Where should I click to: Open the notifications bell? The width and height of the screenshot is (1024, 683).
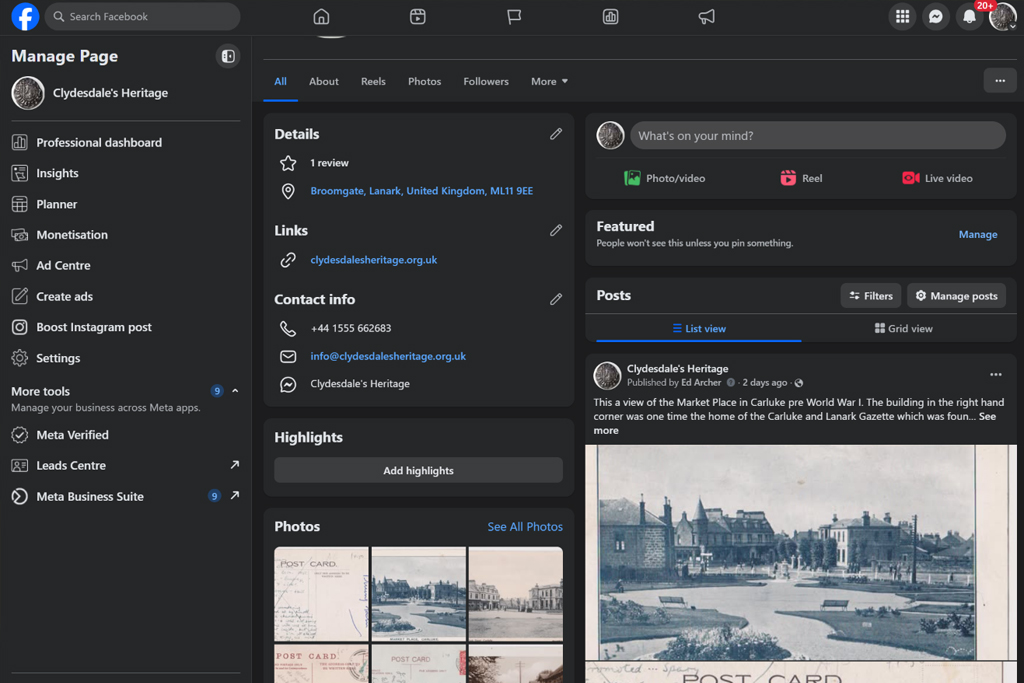(x=969, y=16)
